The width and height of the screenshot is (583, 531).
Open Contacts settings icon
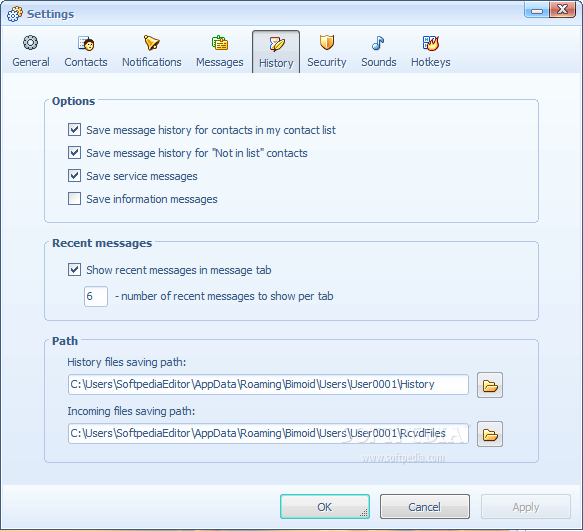point(86,43)
